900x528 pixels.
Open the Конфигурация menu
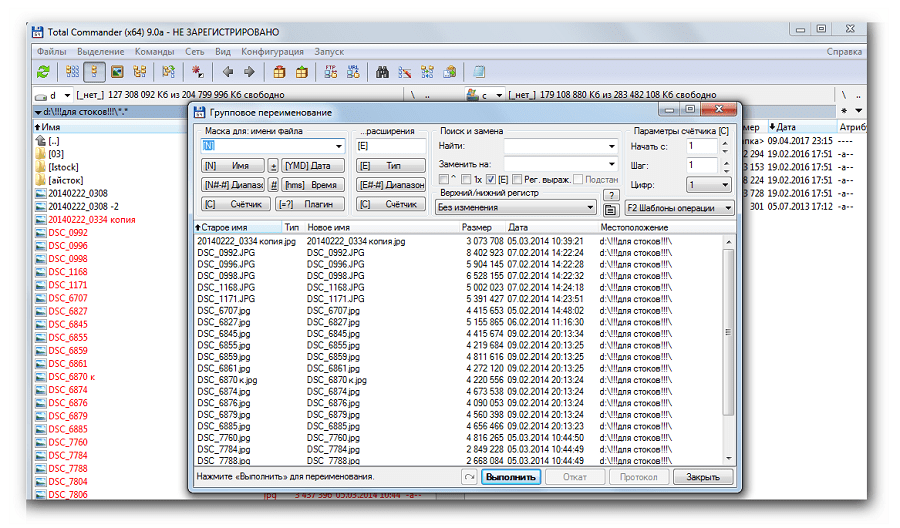click(x=272, y=51)
